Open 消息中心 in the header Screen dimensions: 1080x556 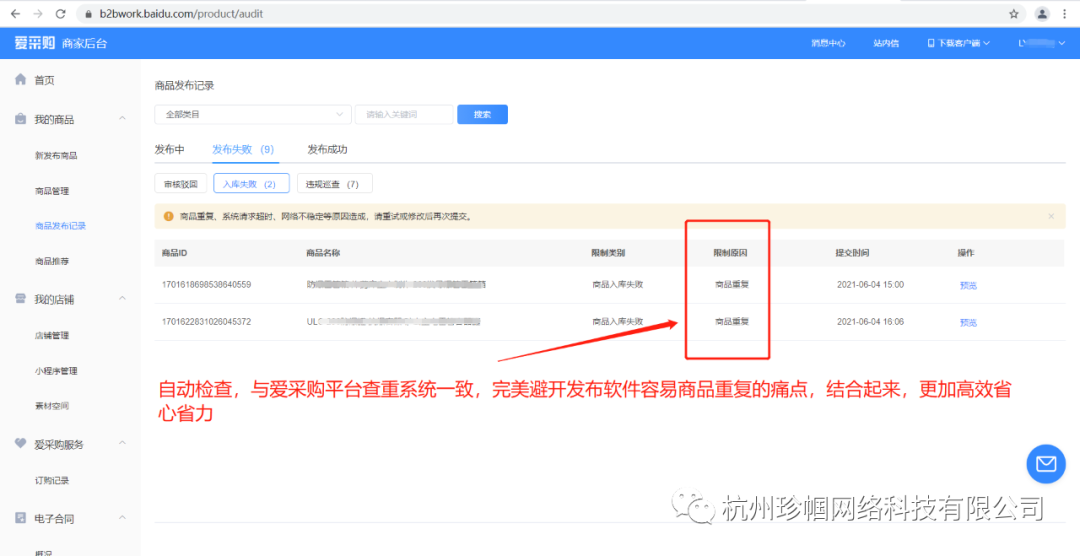tap(828, 43)
